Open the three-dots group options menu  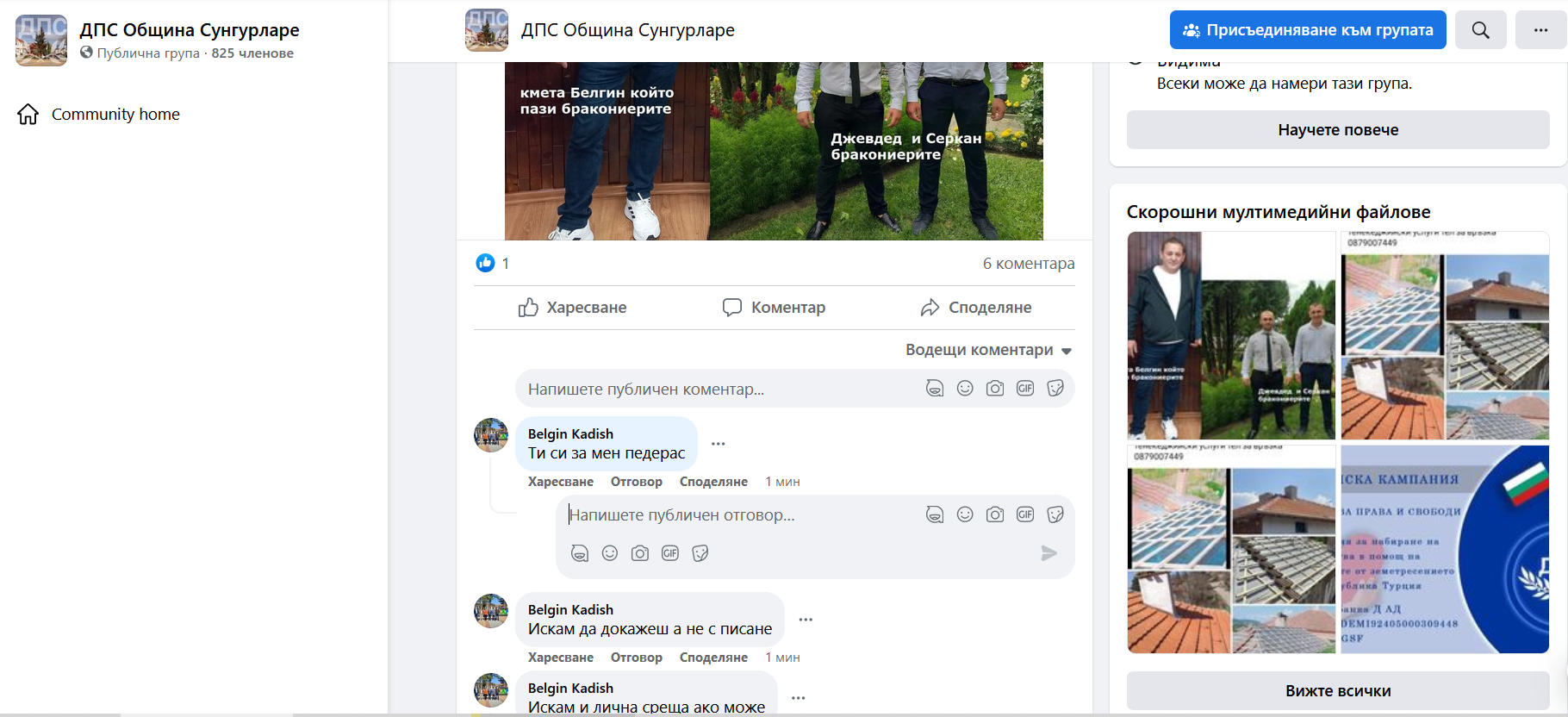coord(1540,30)
